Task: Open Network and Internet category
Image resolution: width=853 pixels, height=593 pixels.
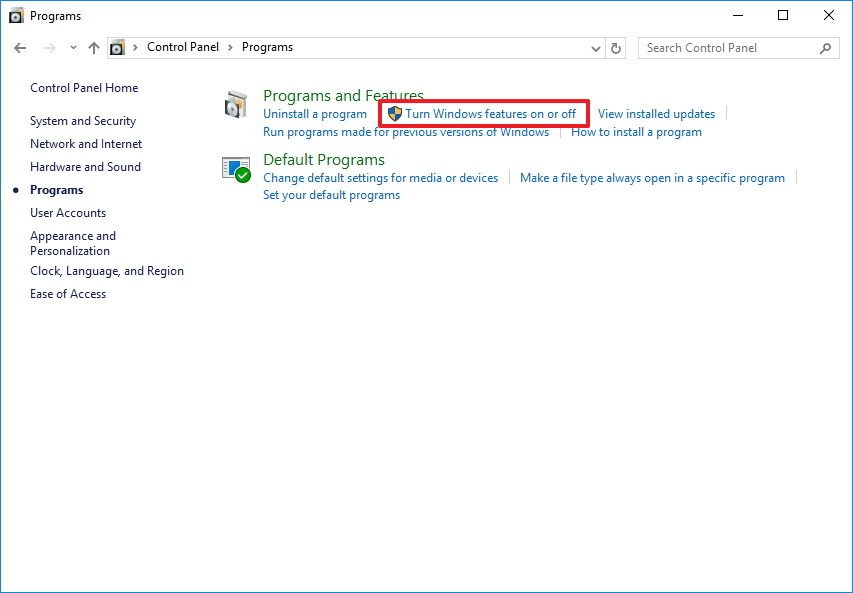Action: pyautogui.click(x=86, y=144)
